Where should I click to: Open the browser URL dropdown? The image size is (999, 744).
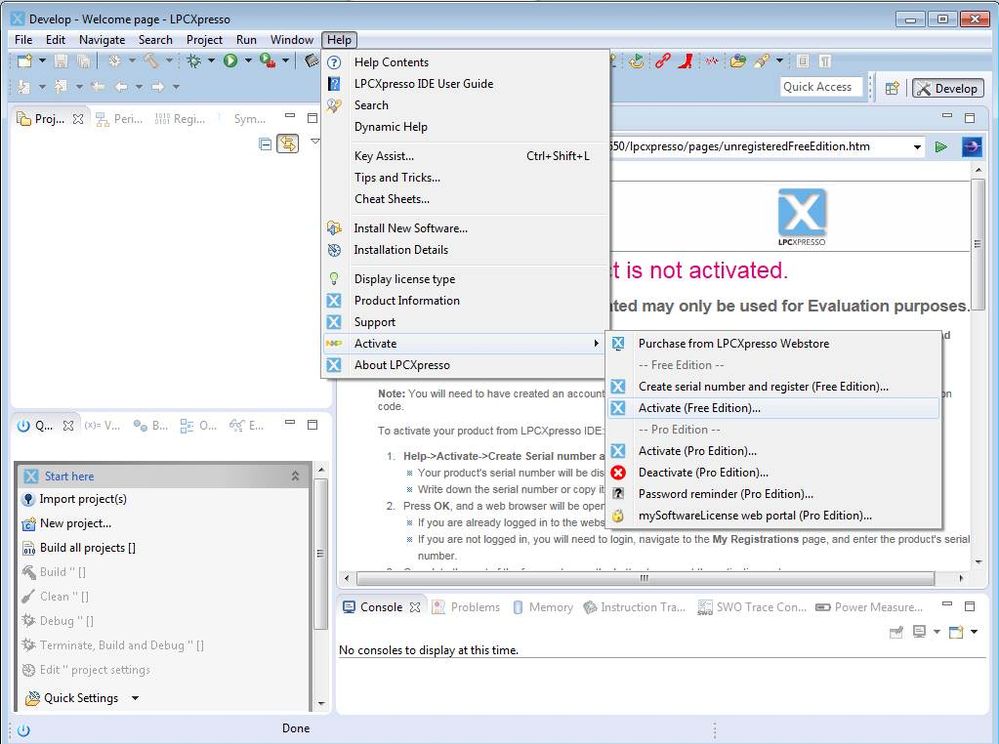pos(917,147)
